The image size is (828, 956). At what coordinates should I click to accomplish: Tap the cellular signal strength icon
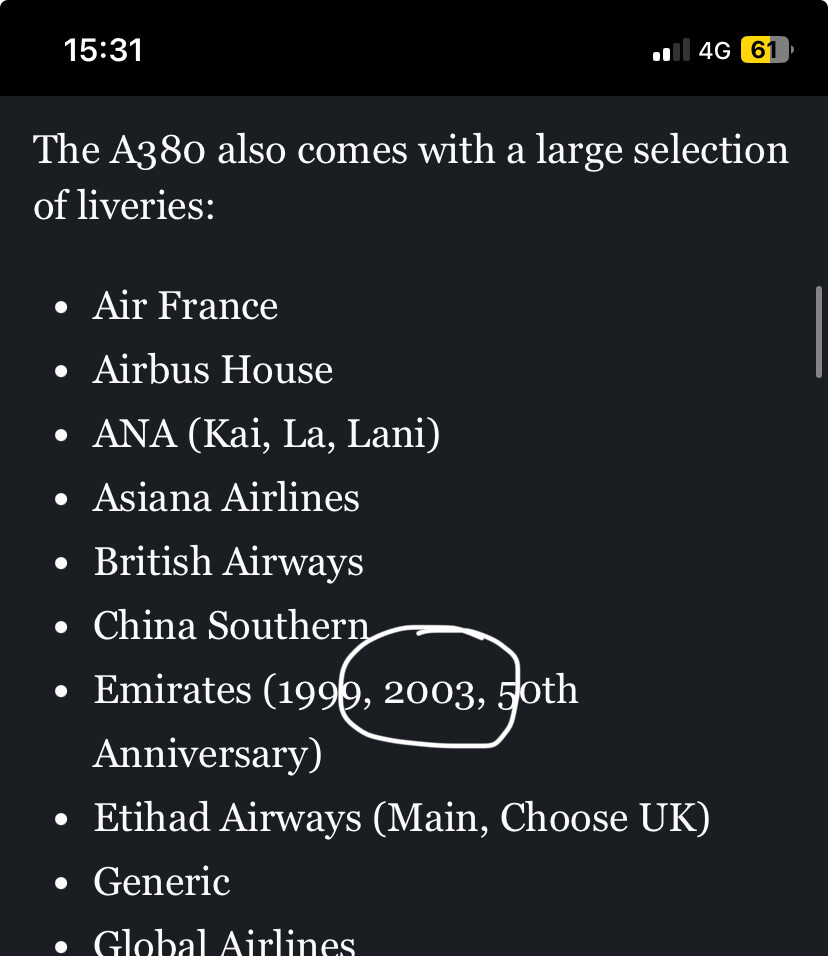(671, 50)
